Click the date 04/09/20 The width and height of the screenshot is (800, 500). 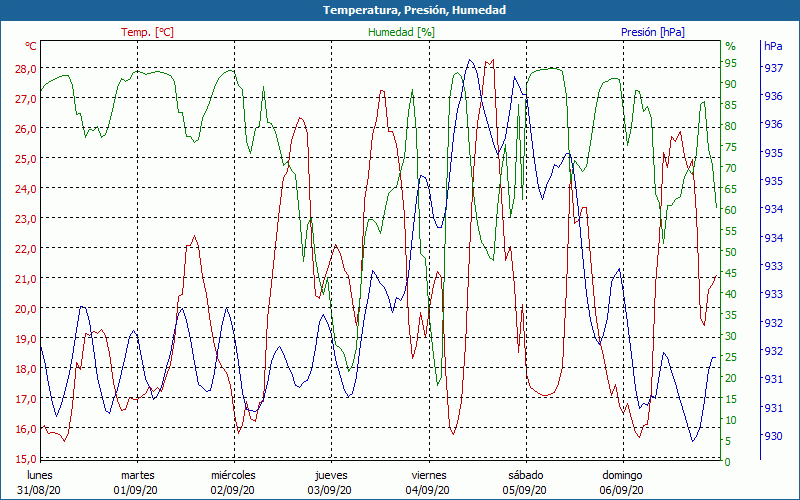coord(428,490)
